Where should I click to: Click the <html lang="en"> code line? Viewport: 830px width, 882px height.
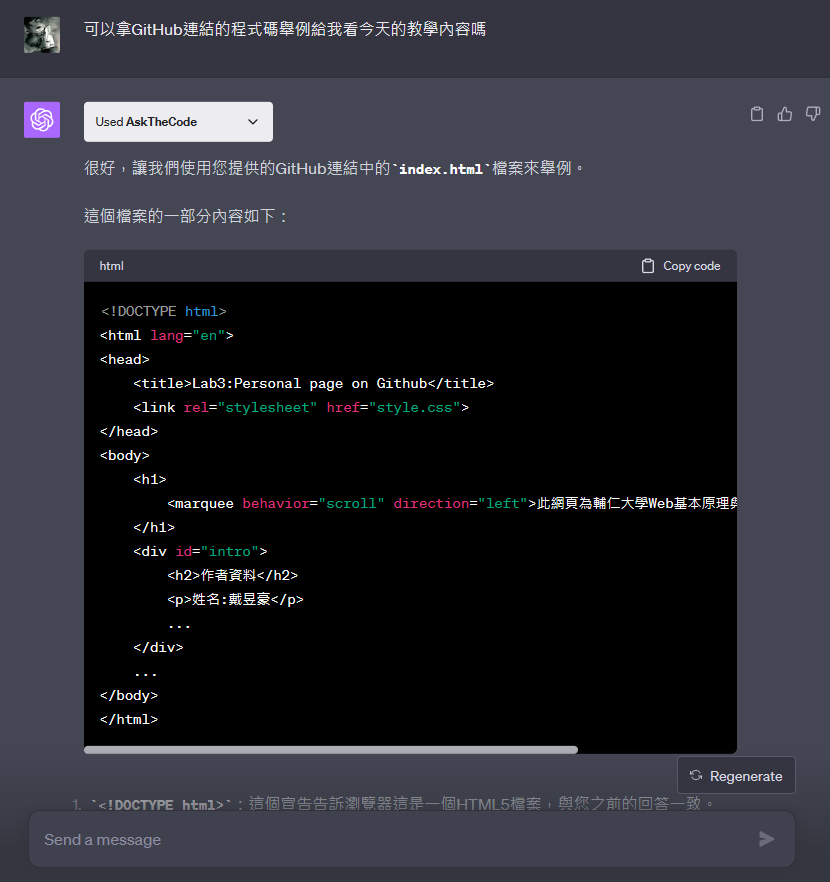pyautogui.click(x=167, y=335)
